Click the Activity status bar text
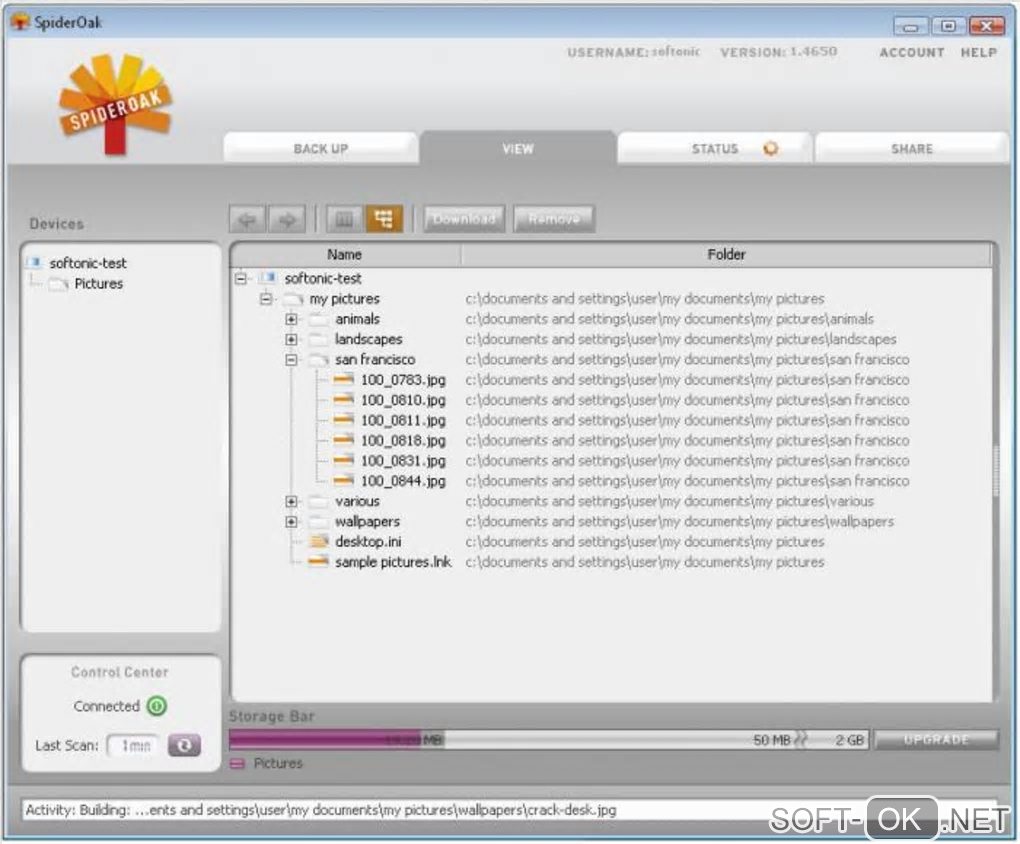The height and width of the screenshot is (844, 1020). [x=320, y=810]
